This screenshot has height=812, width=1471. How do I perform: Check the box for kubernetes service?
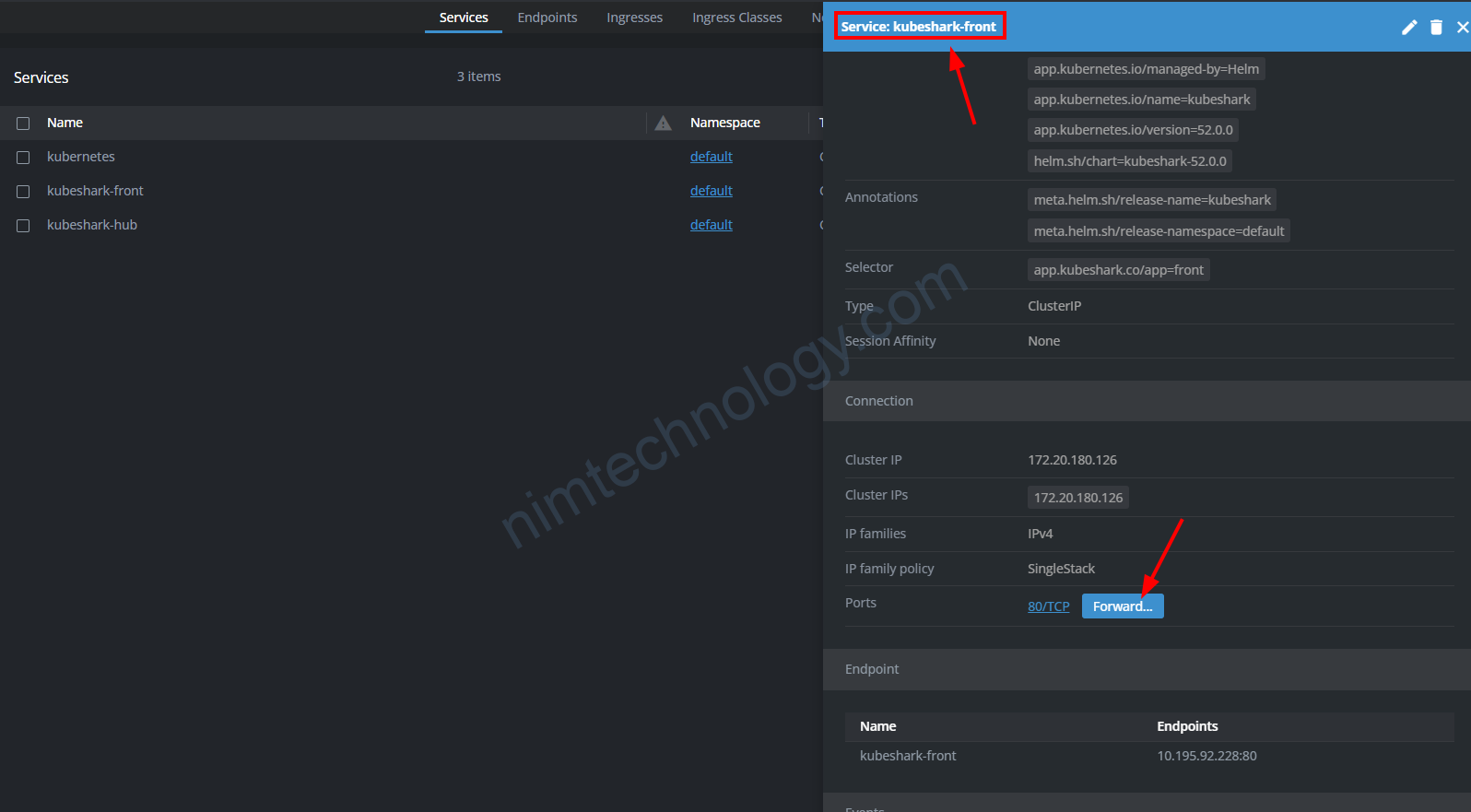(23, 158)
